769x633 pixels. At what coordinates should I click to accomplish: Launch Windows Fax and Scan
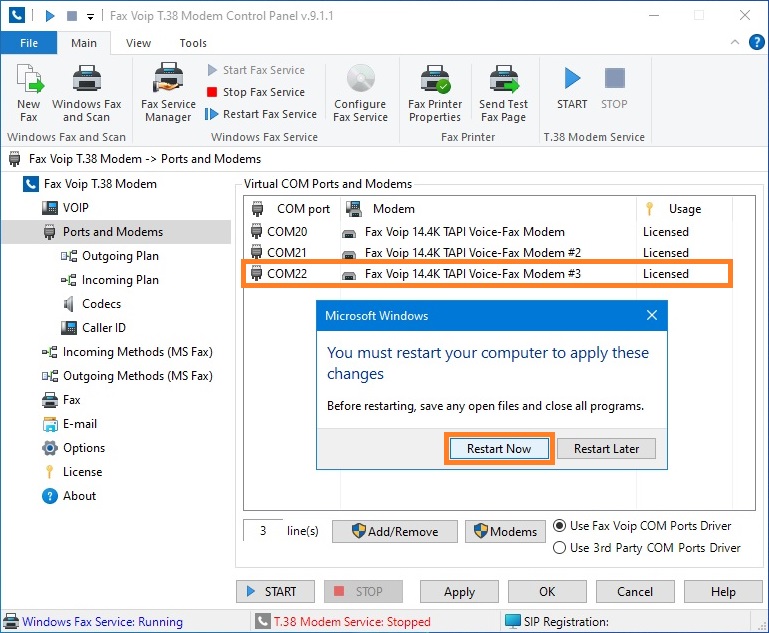pyautogui.click(x=87, y=93)
